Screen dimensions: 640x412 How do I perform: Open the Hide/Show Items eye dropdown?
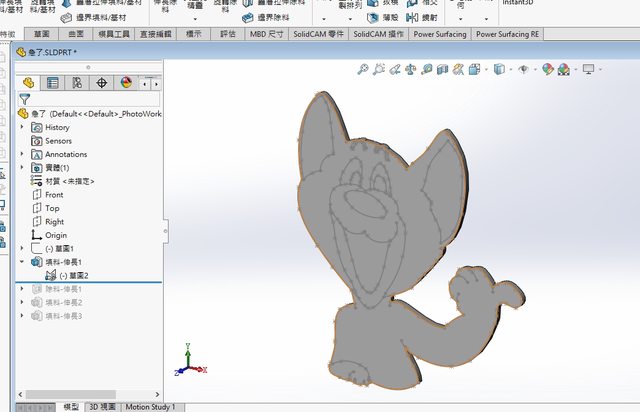(524, 69)
